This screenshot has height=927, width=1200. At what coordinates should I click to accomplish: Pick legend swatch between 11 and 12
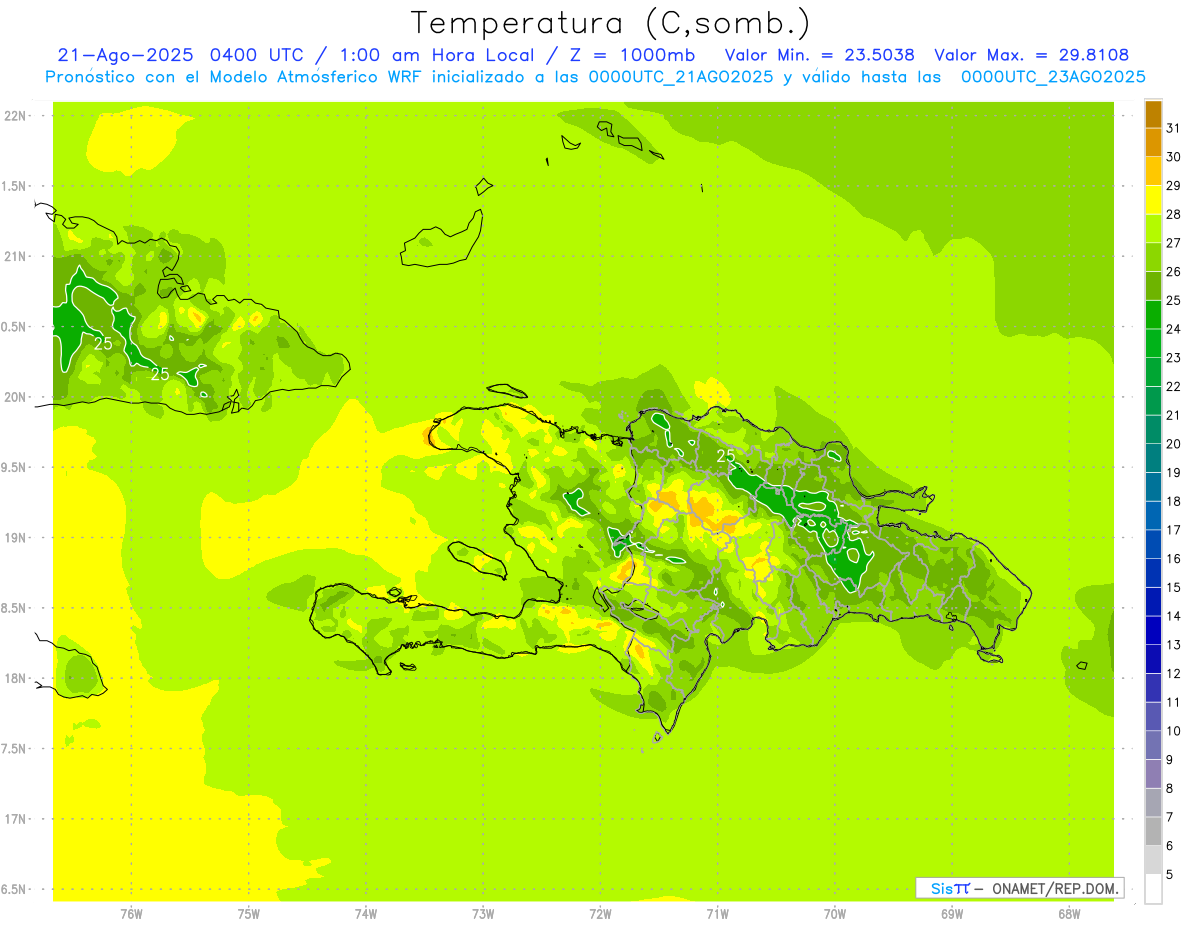(x=1153, y=687)
